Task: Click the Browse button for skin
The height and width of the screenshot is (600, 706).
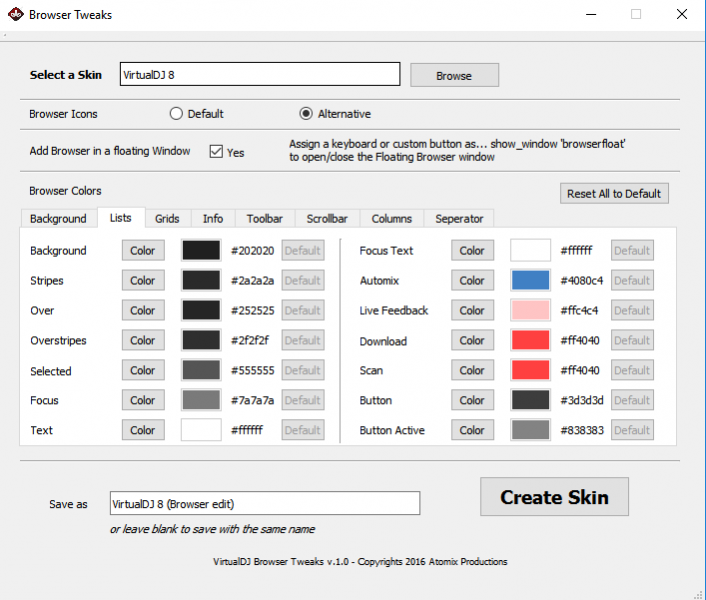Action: (x=454, y=75)
